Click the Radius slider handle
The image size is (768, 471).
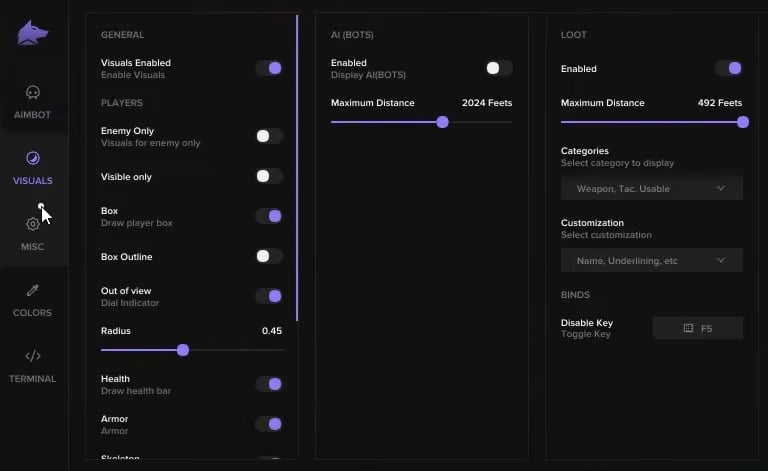click(183, 350)
